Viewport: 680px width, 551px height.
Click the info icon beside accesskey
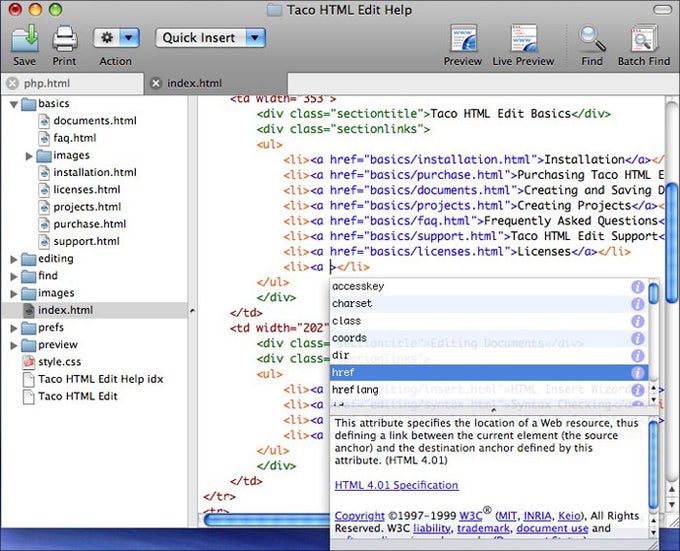[x=637, y=287]
